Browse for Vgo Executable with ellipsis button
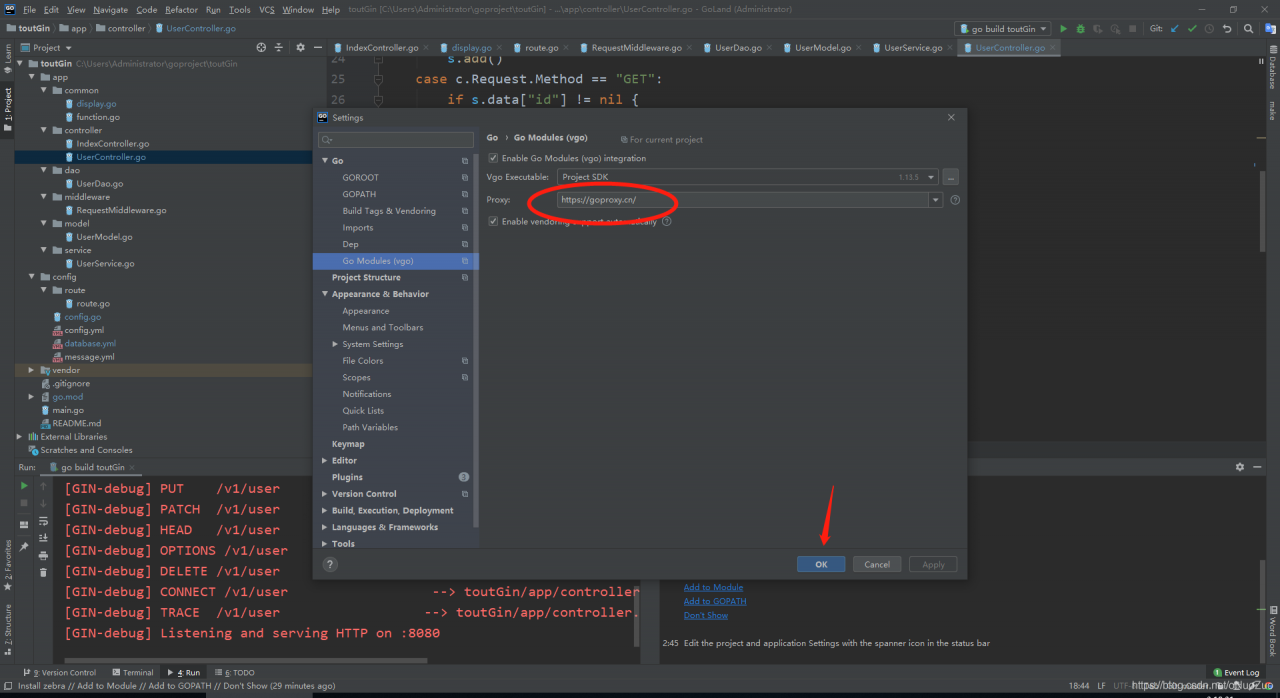The width and height of the screenshot is (1280, 698). tap(951, 177)
